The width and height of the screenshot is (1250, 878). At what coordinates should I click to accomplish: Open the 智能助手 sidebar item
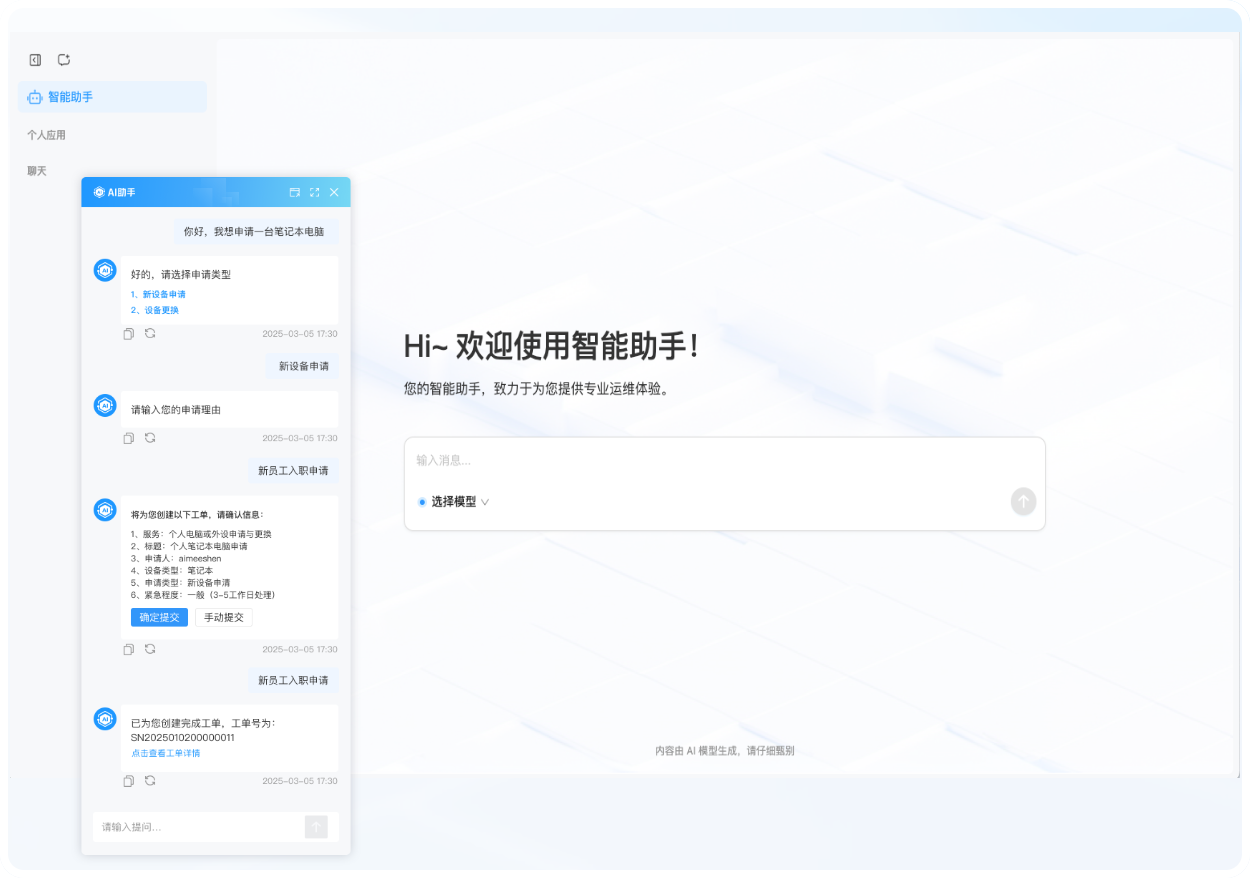point(112,97)
